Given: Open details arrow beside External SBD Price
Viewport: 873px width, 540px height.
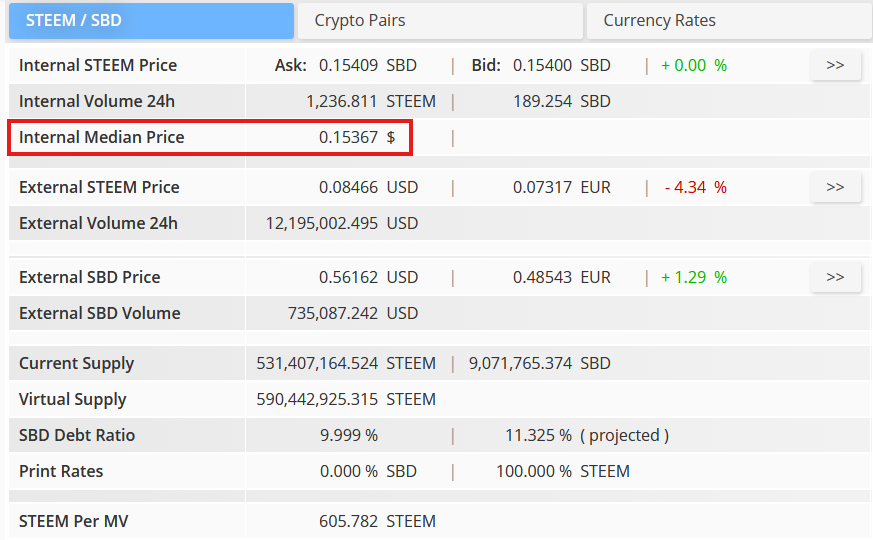Looking at the screenshot, I should tap(835, 278).
